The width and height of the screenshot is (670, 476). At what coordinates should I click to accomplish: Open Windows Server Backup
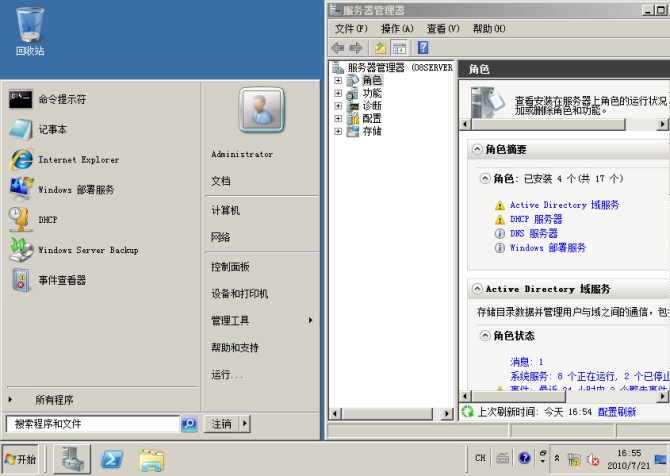click(88, 250)
